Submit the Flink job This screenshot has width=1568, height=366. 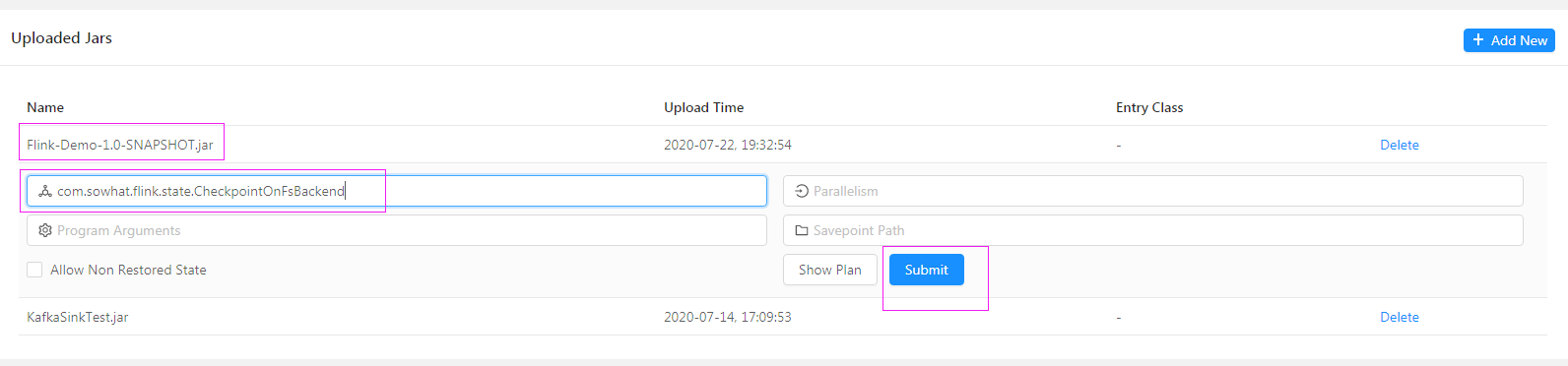click(x=927, y=270)
